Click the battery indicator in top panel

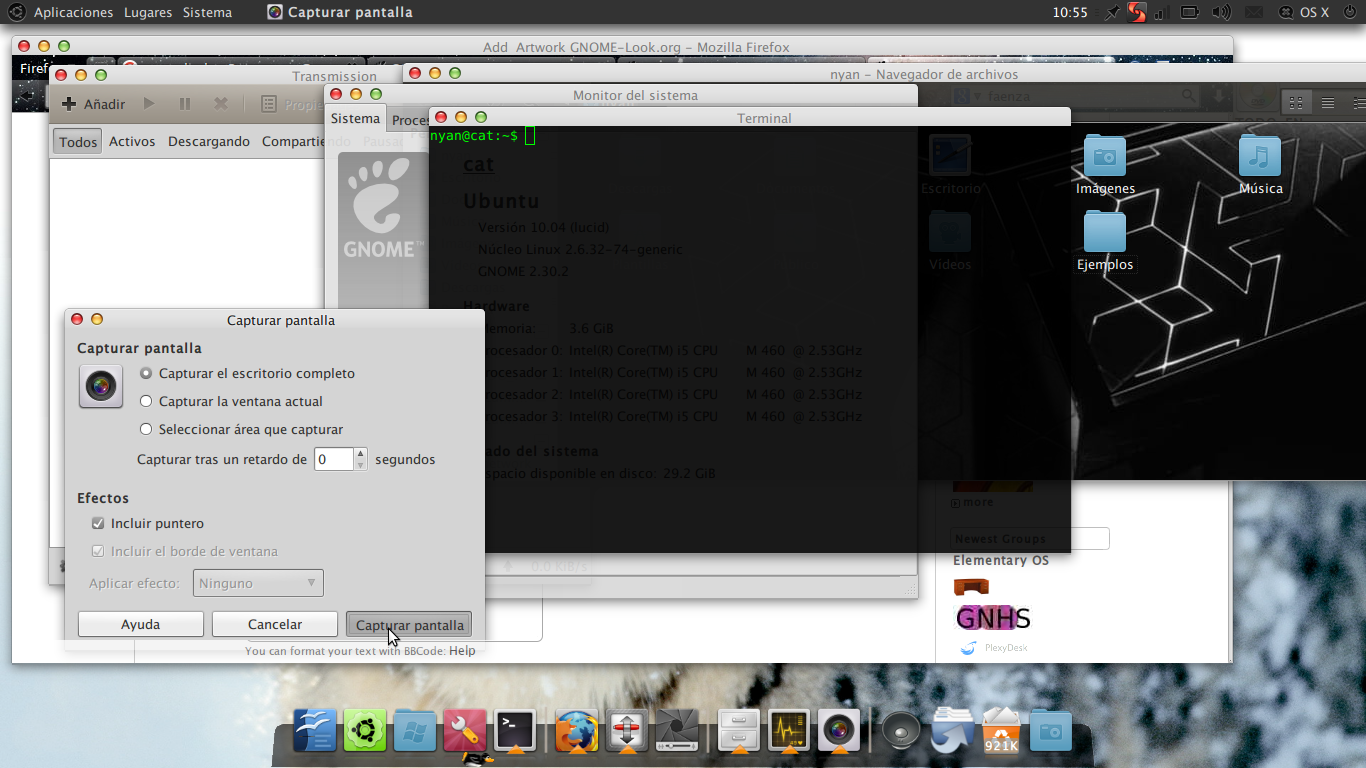coord(1190,12)
